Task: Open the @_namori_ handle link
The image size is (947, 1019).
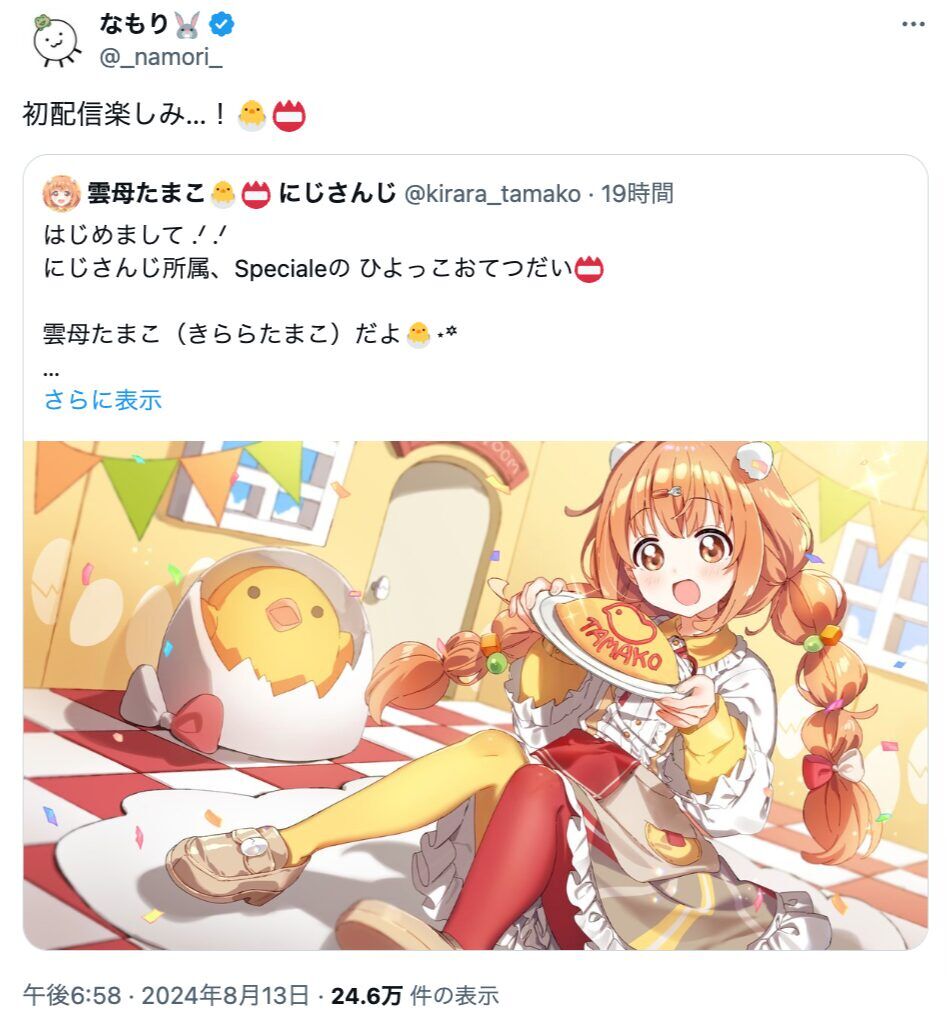Action: tap(161, 57)
